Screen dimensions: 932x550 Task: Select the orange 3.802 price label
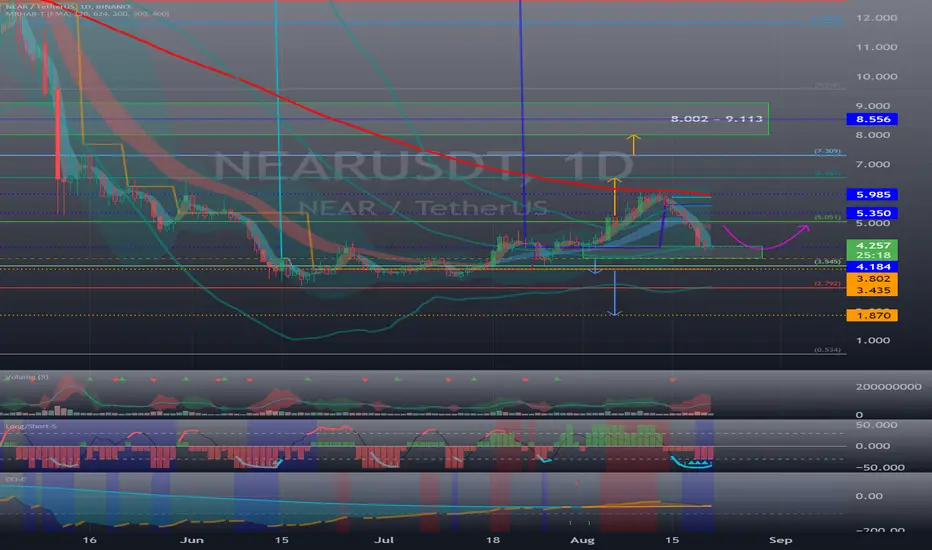point(872,278)
